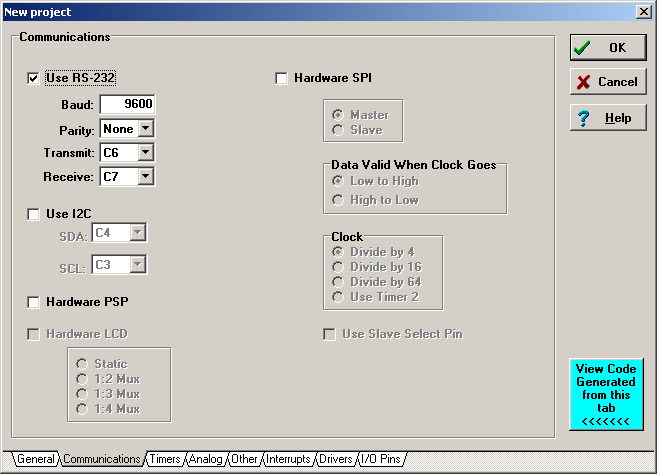The height and width of the screenshot is (474, 657).
Task: Uncheck the Use RS-232 checkbox
Action: point(34,78)
